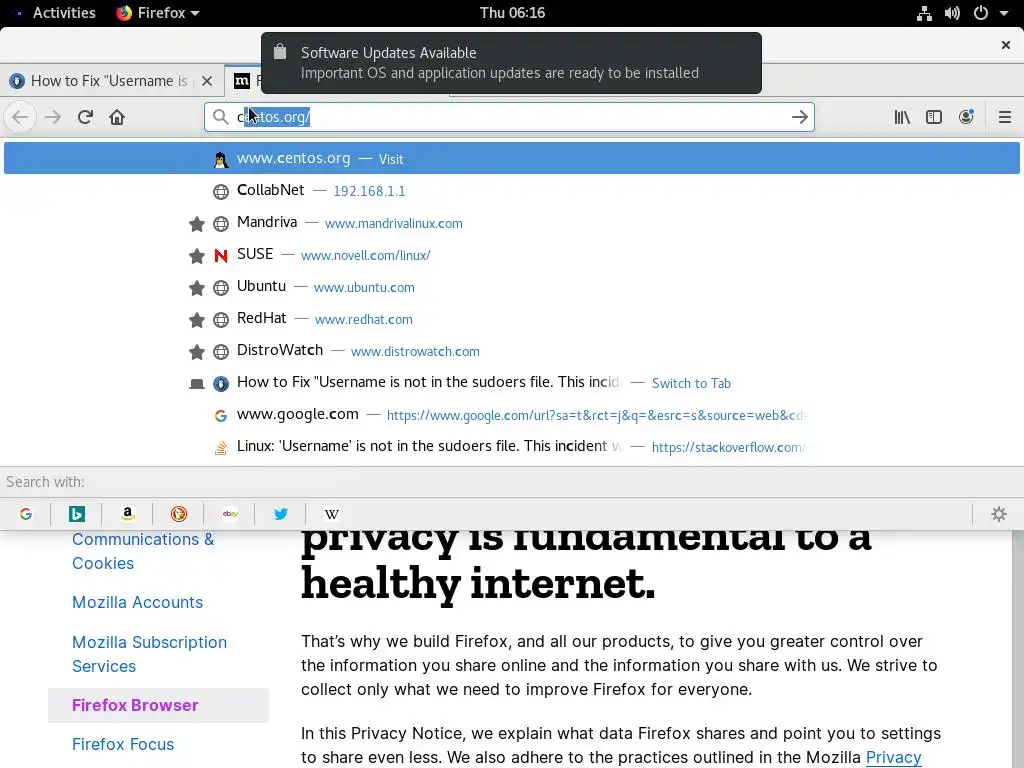Select Firefox Browser sidebar item
The width and height of the screenshot is (1024, 768).
pos(158,705)
